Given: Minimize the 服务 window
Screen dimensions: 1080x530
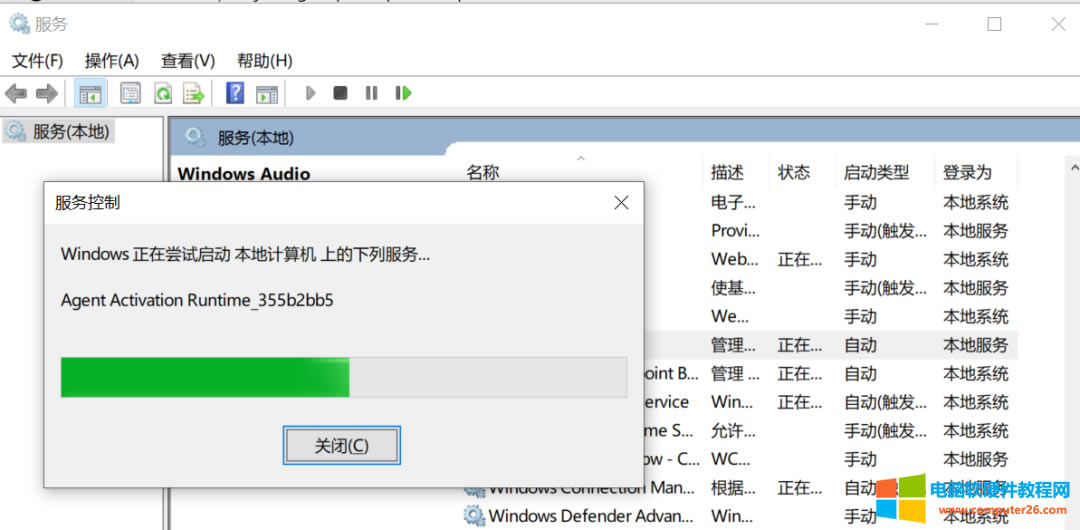Looking at the screenshot, I should tap(932, 25).
